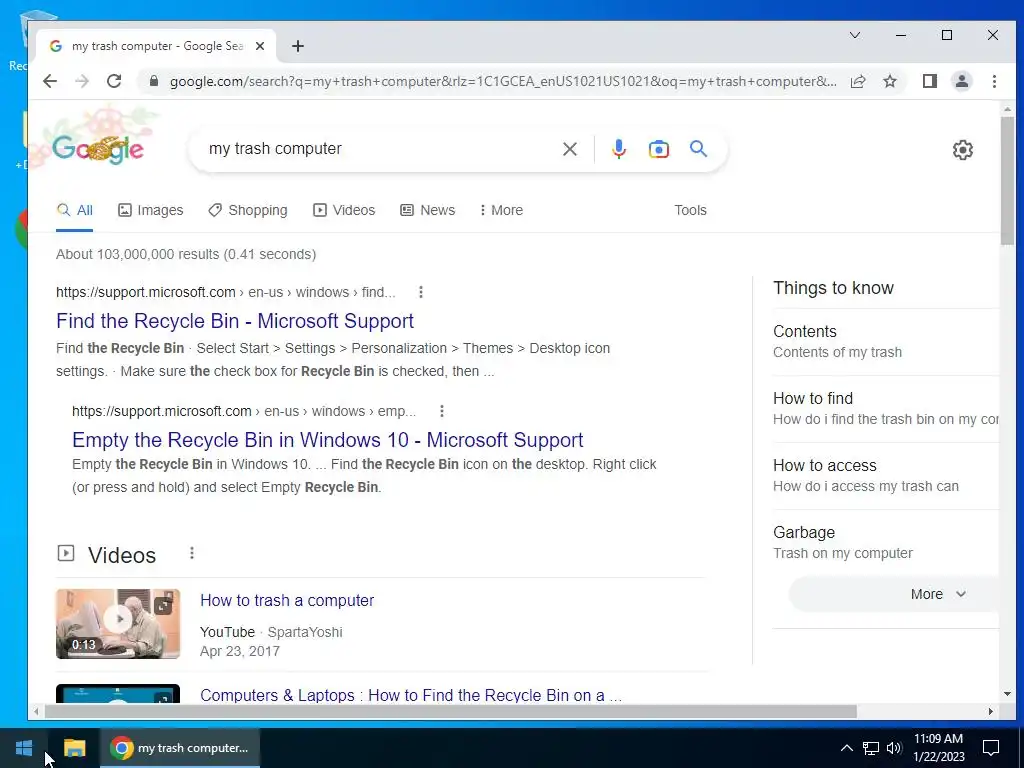Screen dimensions: 1024x768
Task: Open search Tools options
Action: click(x=690, y=210)
